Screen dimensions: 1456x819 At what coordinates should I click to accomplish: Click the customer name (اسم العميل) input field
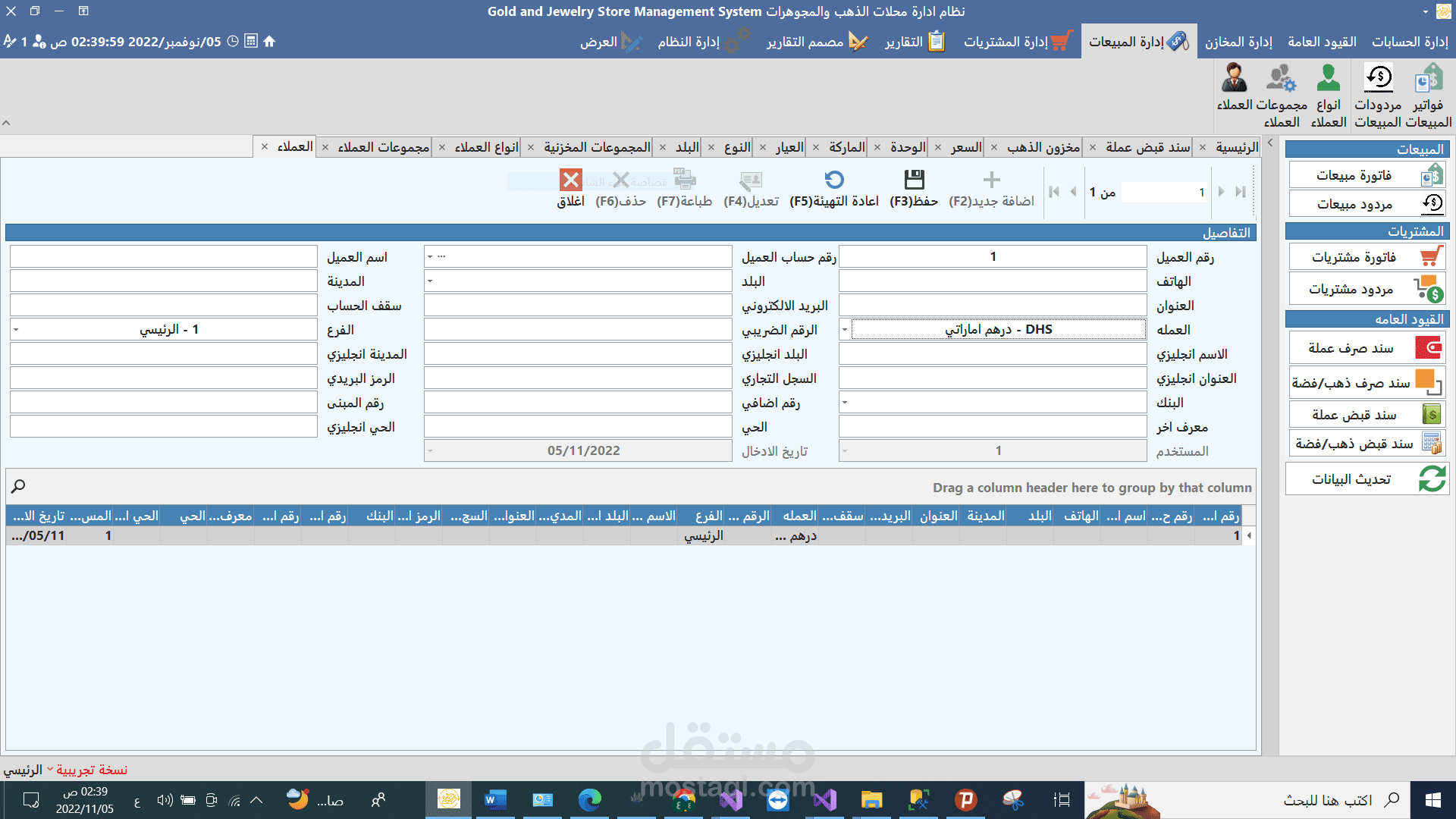[x=164, y=257]
